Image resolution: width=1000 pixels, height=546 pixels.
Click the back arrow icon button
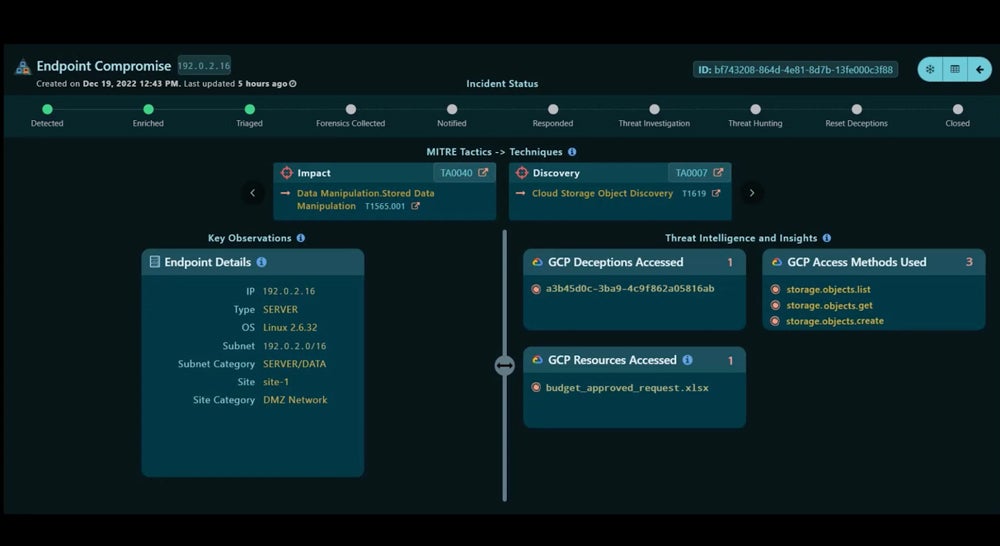[980, 69]
